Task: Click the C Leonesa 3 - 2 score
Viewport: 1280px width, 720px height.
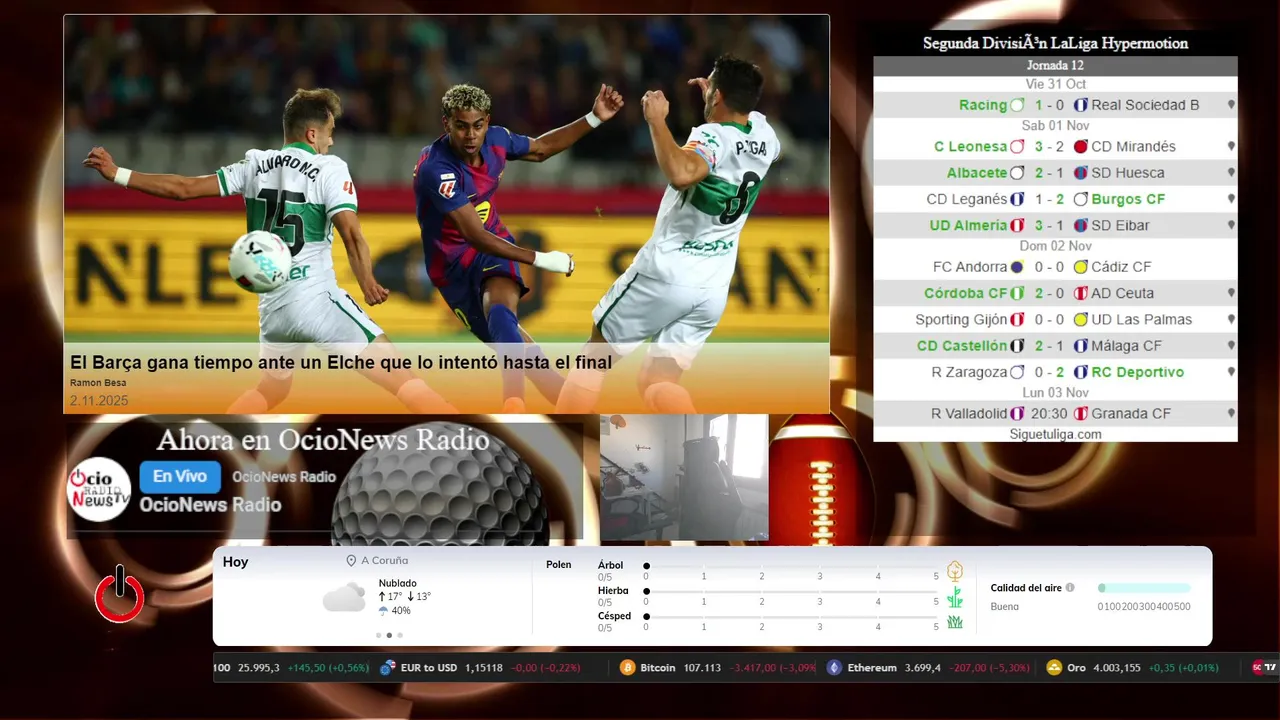Action: (1050, 146)
